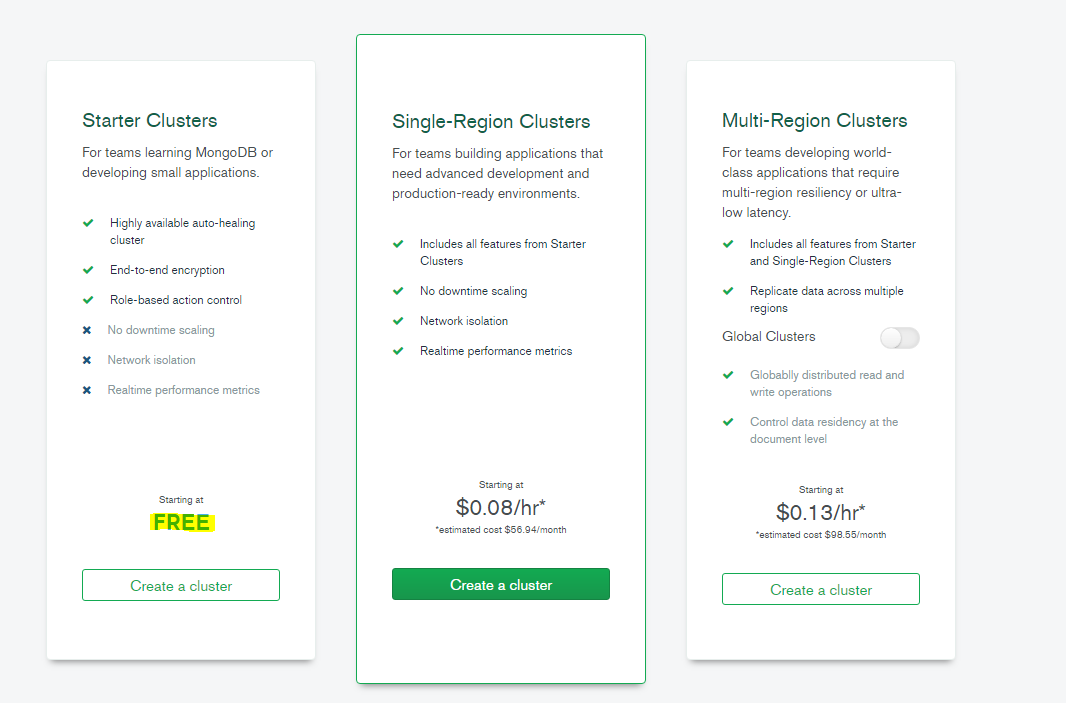1066x703 pixels.
Task: Click Create a cluster for Multi-Region Clusters
Action: pyautogui.click(x=820, y=588)
